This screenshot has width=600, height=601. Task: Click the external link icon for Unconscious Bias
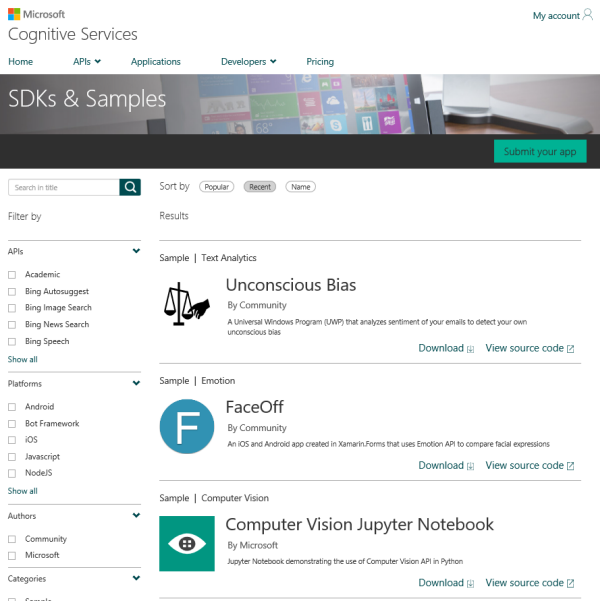(570, 349)
